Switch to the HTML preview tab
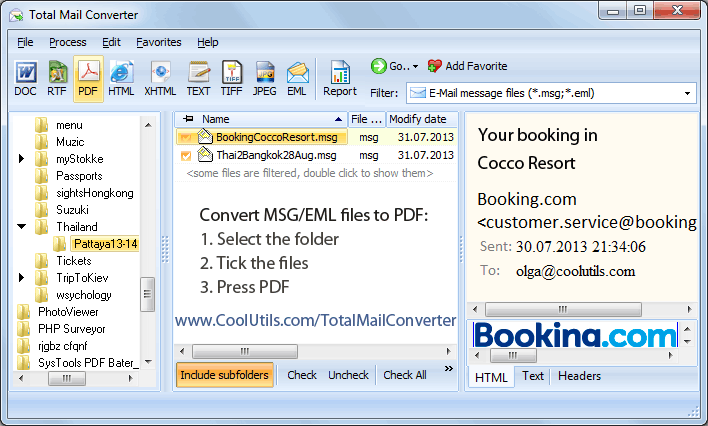Screen dimensions: 708x426 [491, 377]
